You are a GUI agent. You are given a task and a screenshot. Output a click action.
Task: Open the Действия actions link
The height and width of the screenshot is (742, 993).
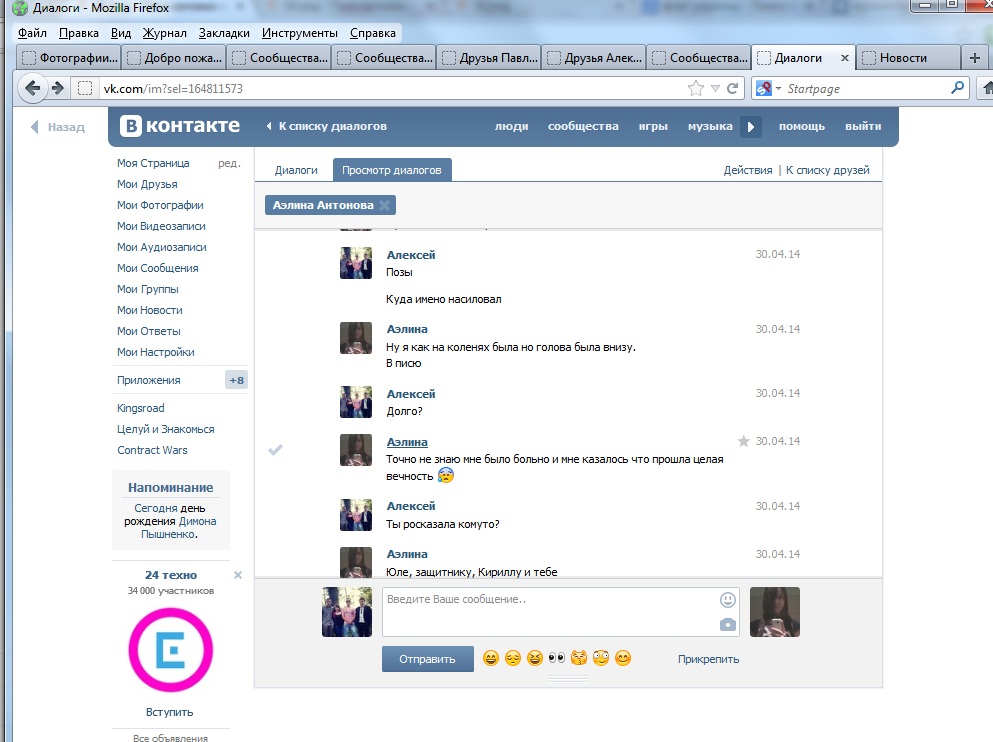(748, 170)
